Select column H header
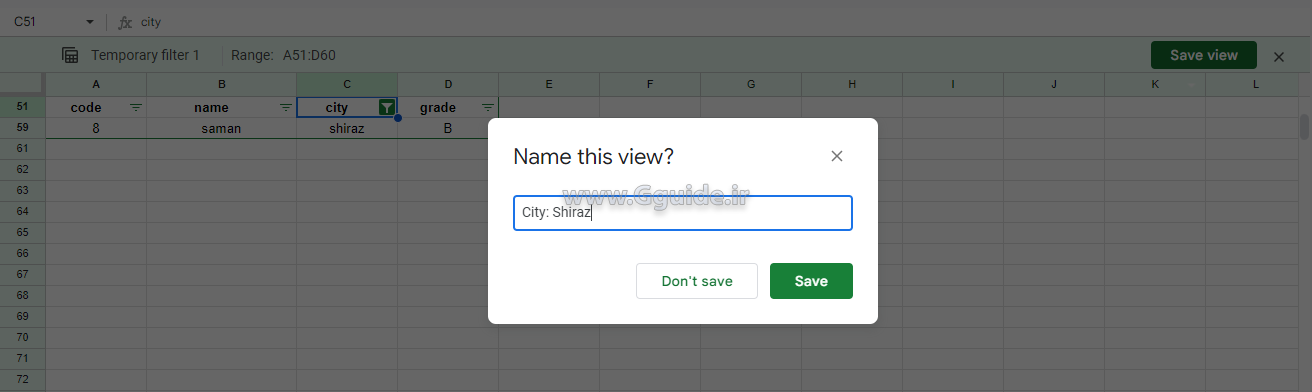 pyautogui.click(x=852, y=85)
